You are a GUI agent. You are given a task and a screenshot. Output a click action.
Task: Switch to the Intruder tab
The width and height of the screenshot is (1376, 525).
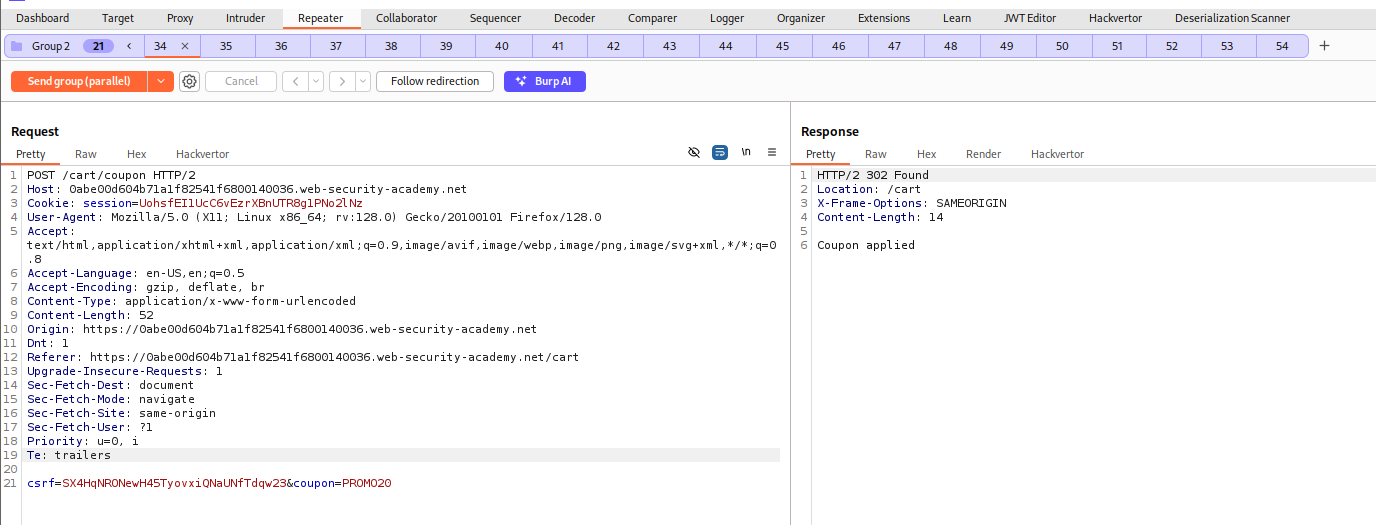[x=246, y=18]
